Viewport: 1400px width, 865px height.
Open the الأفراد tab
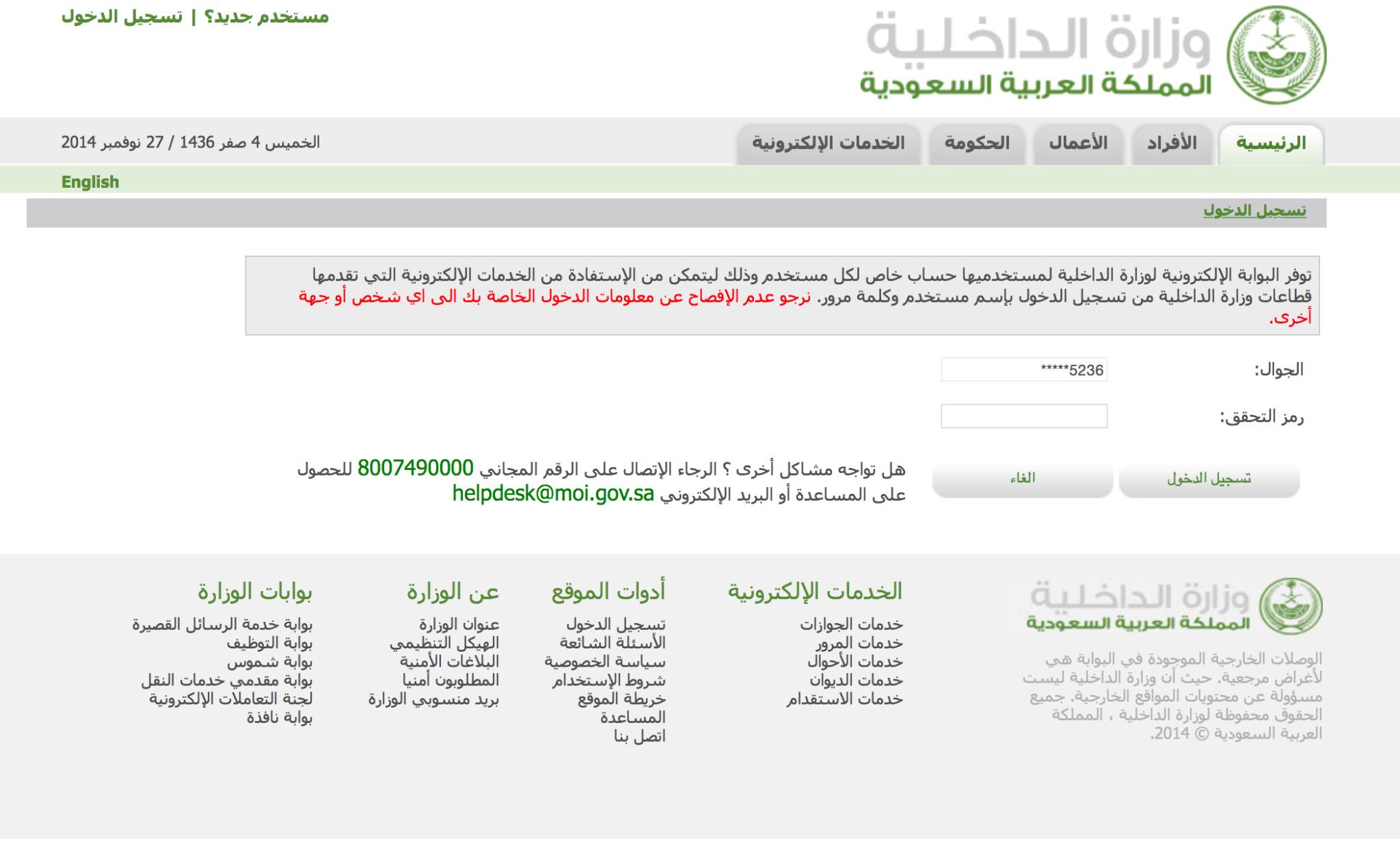pyautogui.click(x=1172, y=143)
